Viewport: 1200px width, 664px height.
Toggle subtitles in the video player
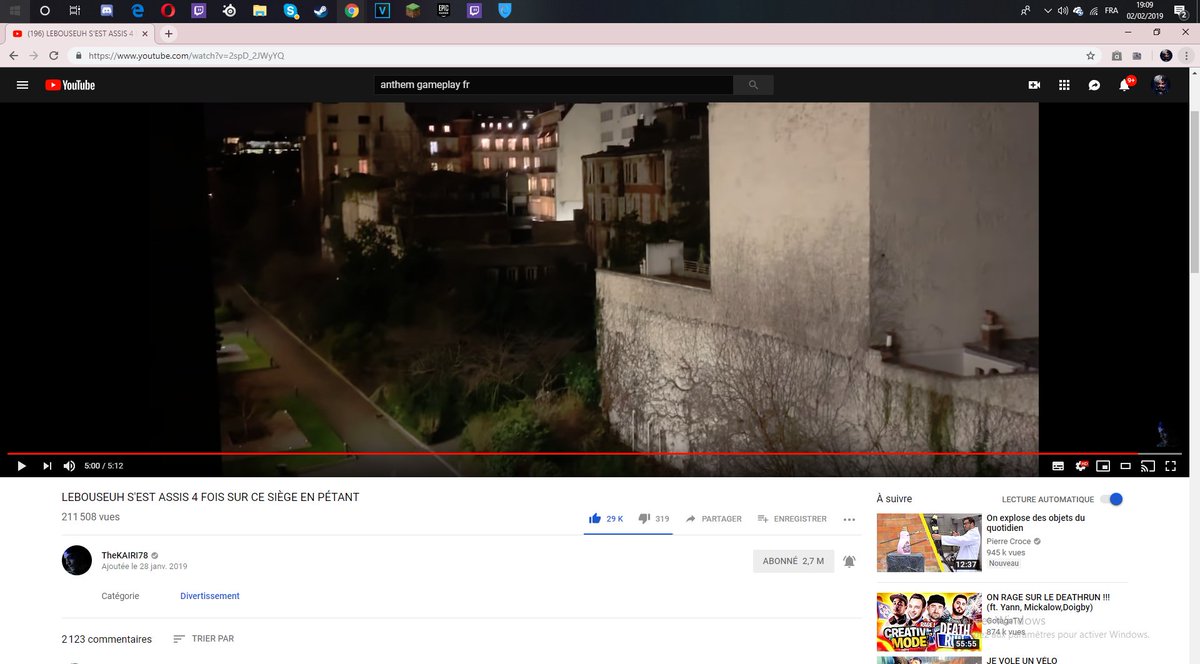point(1058,466)
